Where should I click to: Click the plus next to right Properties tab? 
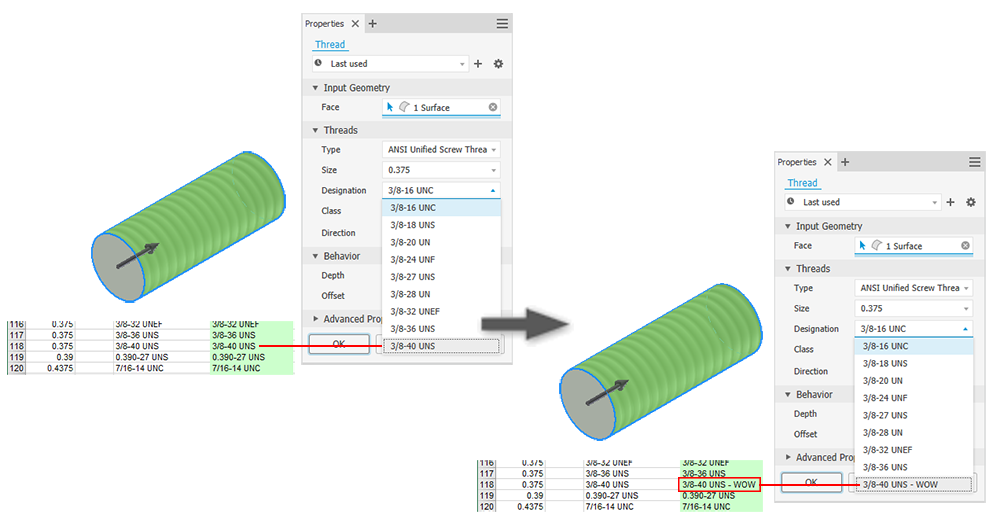(845, 162)
